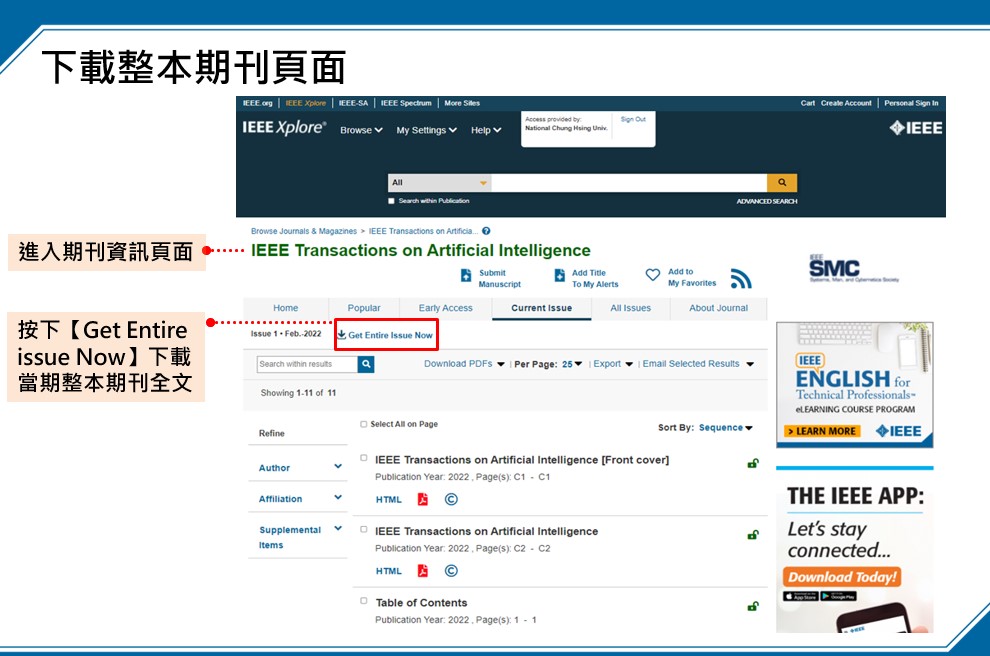This screenshot has height=656, width=990.
Task: Click the Sign Out link
Action: pyautogui.click(x=633, y=119)
